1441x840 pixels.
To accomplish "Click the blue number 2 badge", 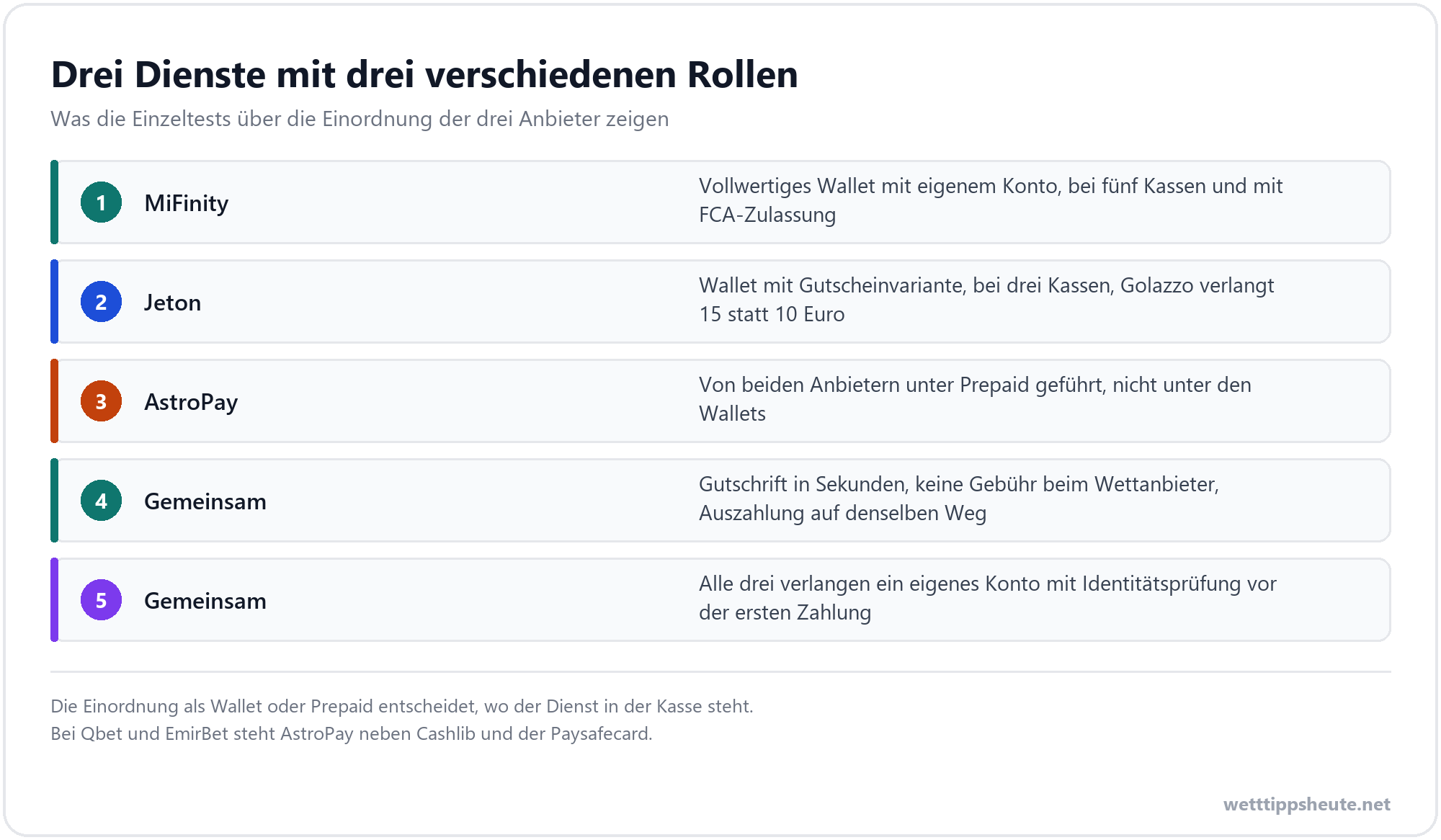I will 101,302.
